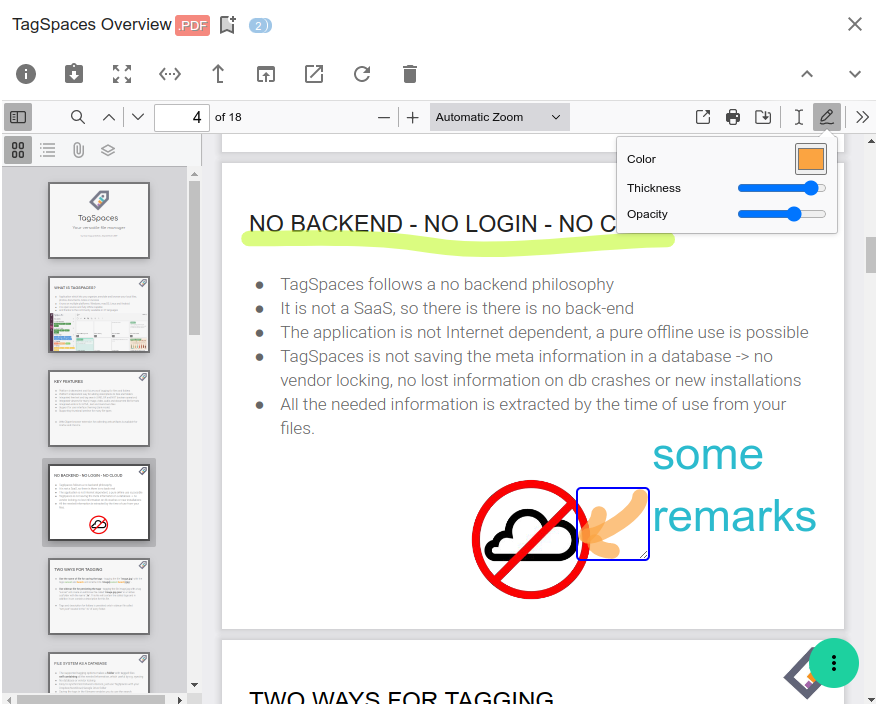Expand more tools with the double-chevron
Viewport: 876px width, 704px height.
coord(862,117)
